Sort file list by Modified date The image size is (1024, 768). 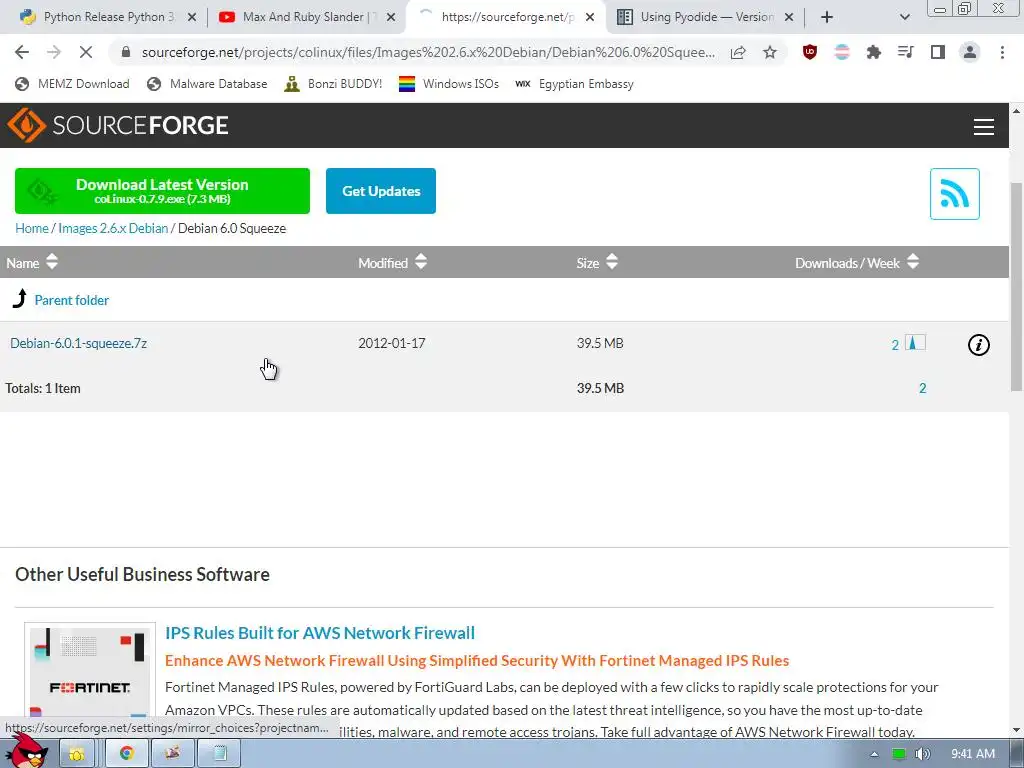[392, 263]
